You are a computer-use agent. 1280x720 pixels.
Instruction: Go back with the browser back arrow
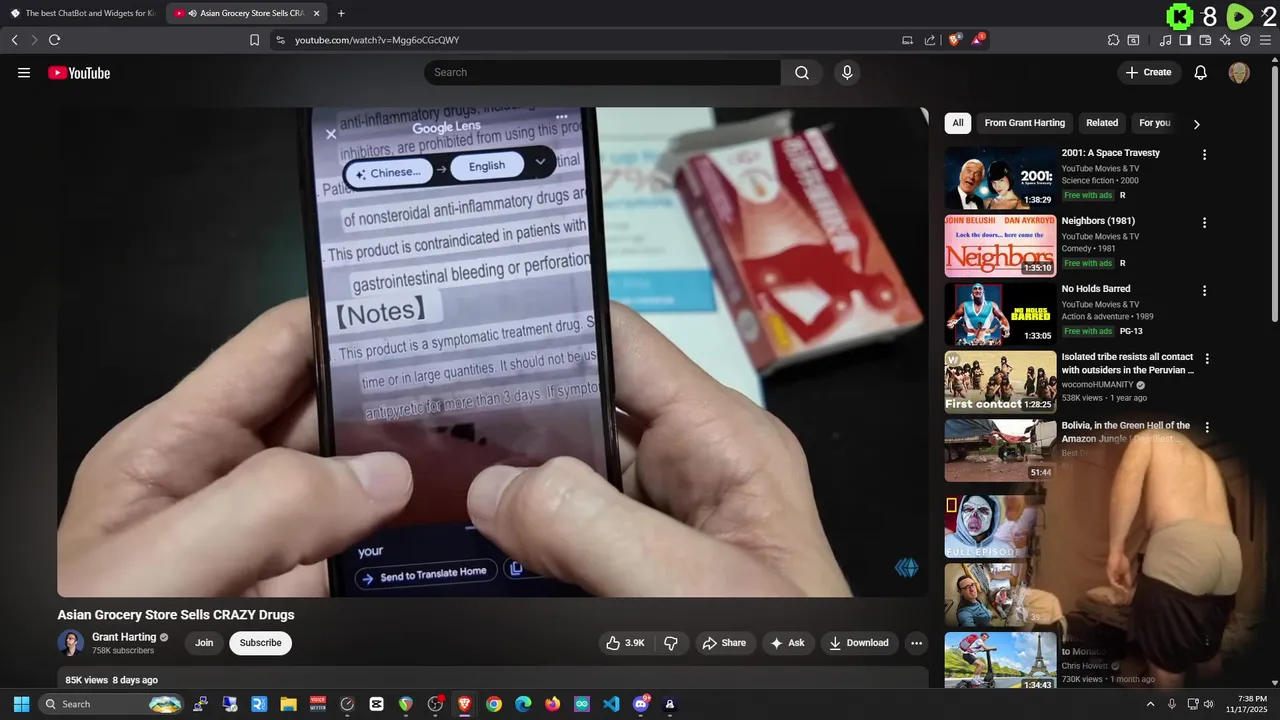pos(14,40)
